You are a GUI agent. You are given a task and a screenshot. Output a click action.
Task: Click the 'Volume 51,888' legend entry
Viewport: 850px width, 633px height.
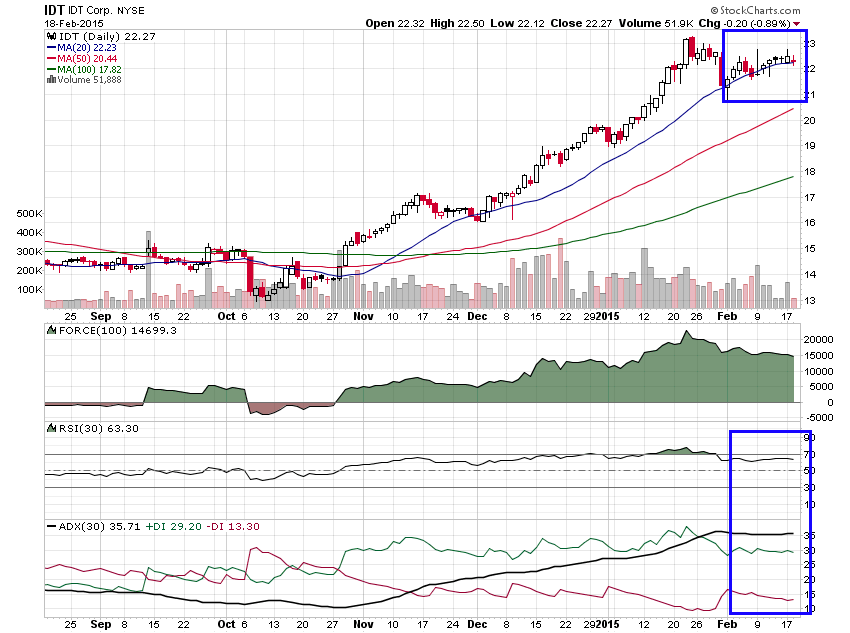89,80
